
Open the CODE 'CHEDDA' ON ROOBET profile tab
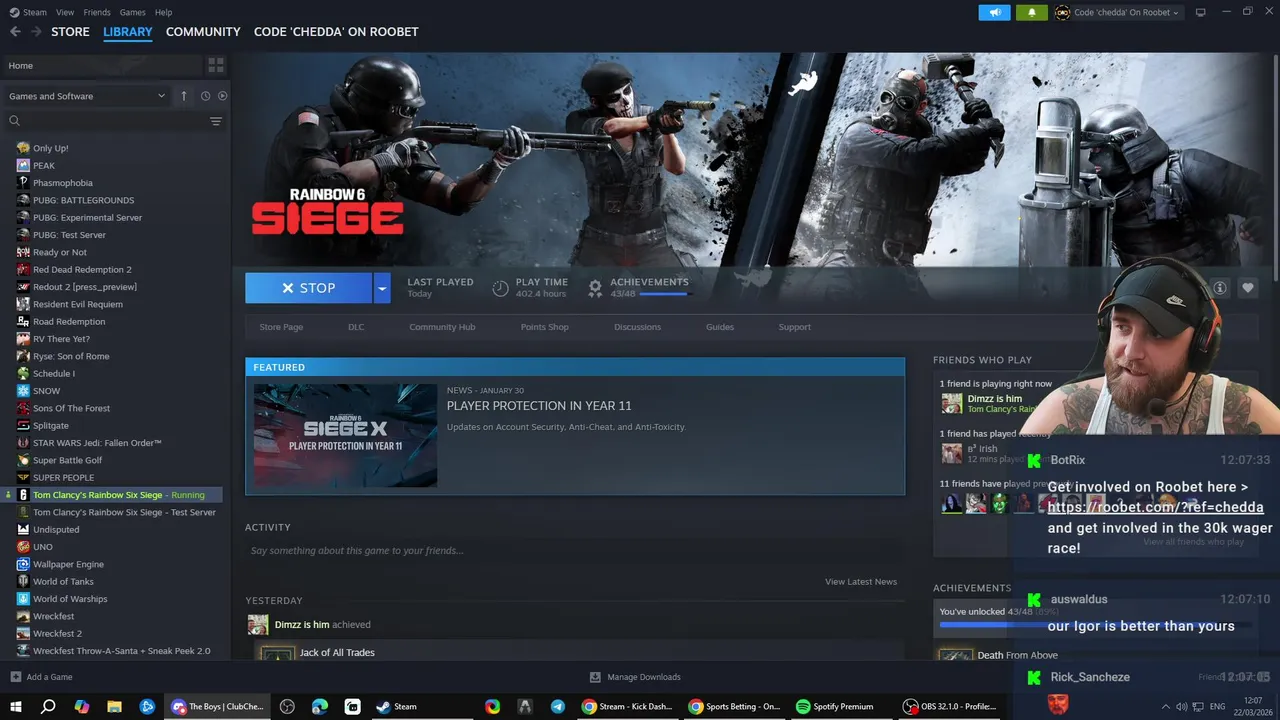[336, 32]
